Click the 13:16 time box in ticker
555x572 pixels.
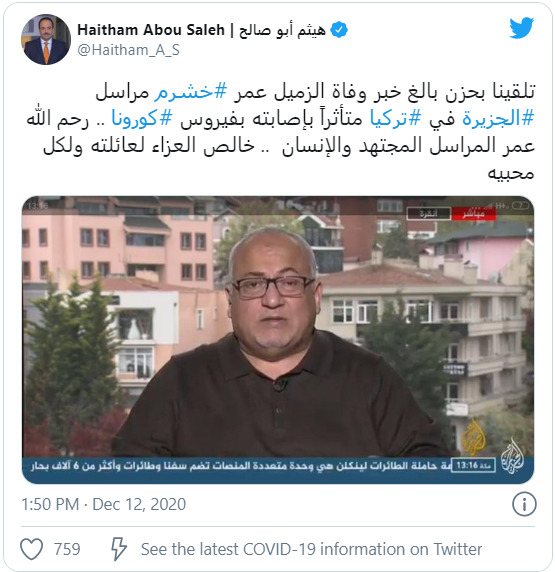click(473, 465)
